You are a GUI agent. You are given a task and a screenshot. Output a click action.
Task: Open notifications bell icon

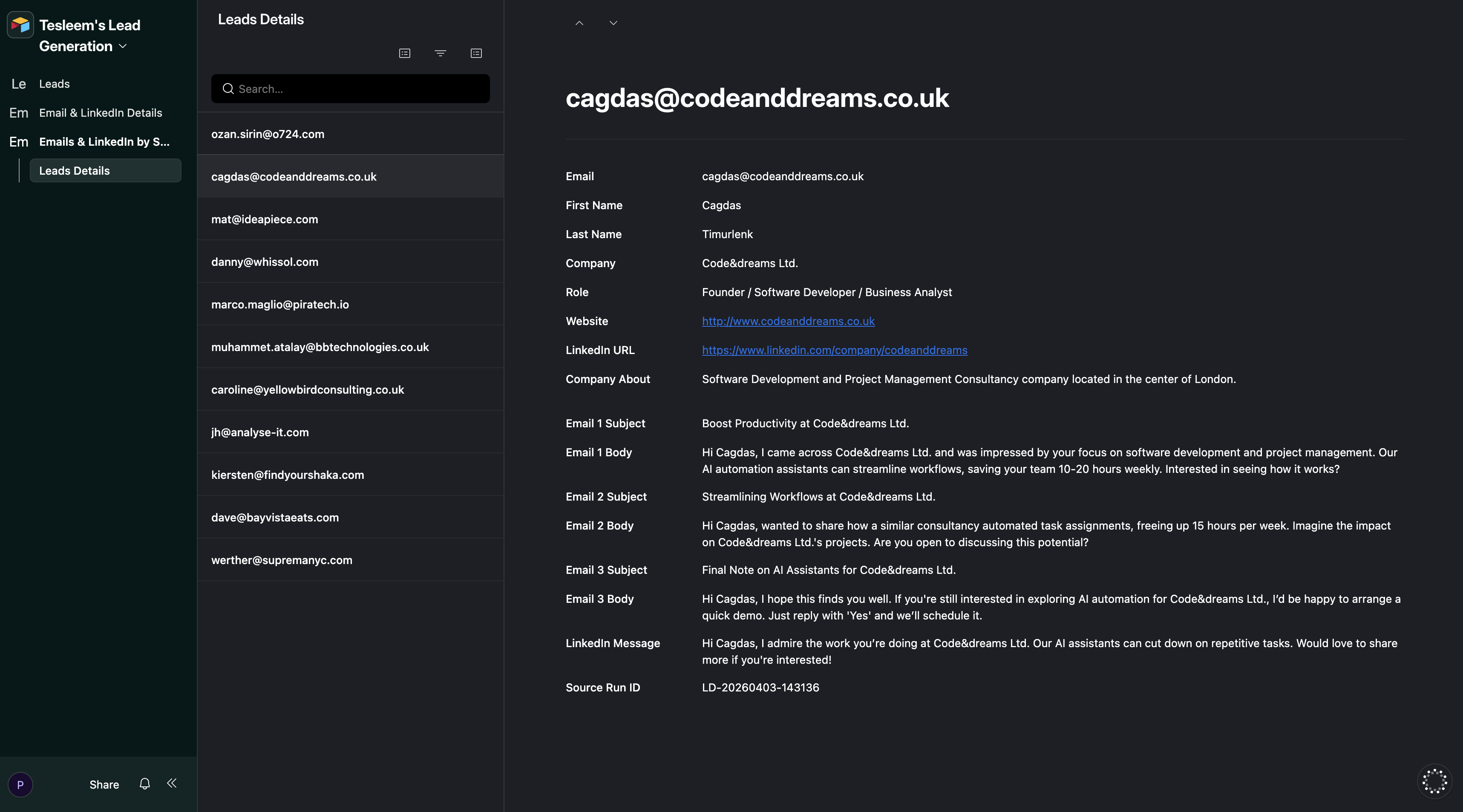click(145, 783)
